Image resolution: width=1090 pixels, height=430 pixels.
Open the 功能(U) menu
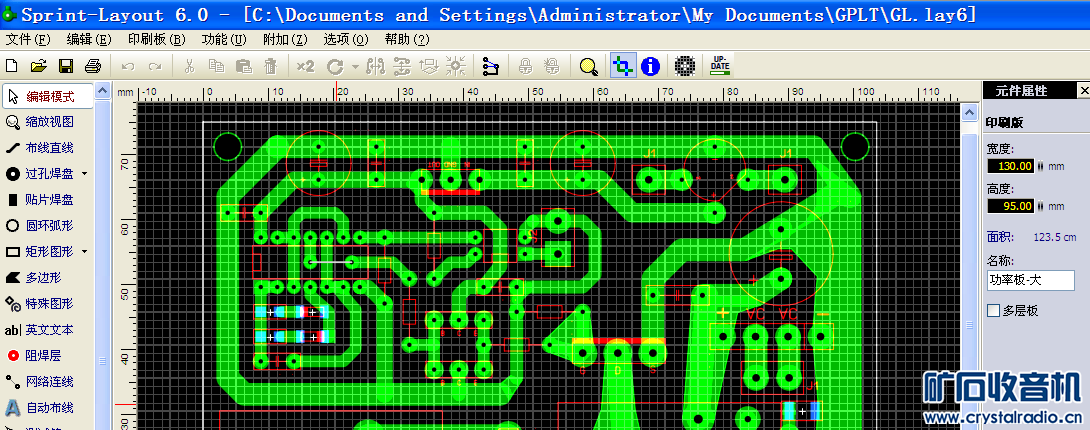coord(224,40)
